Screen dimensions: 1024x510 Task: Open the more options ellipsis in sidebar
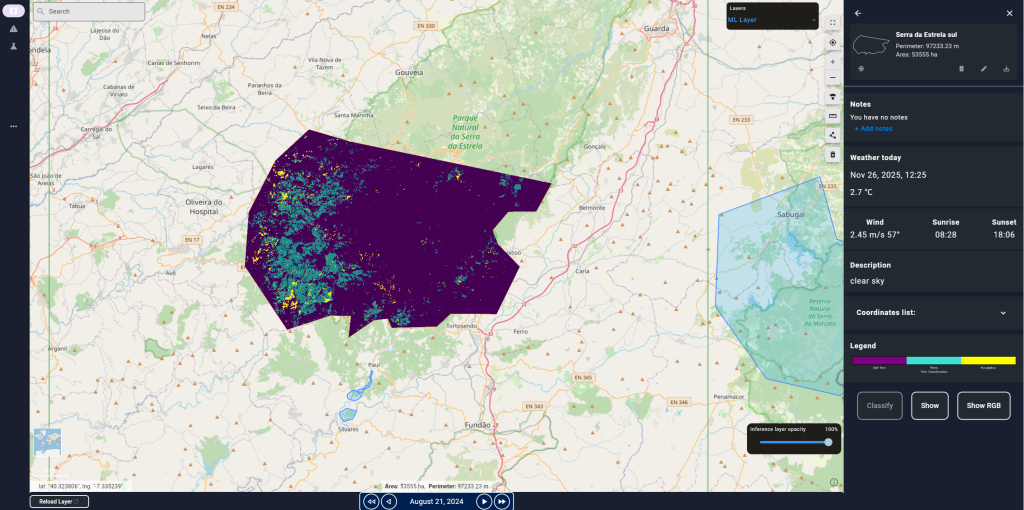(14, 126)
